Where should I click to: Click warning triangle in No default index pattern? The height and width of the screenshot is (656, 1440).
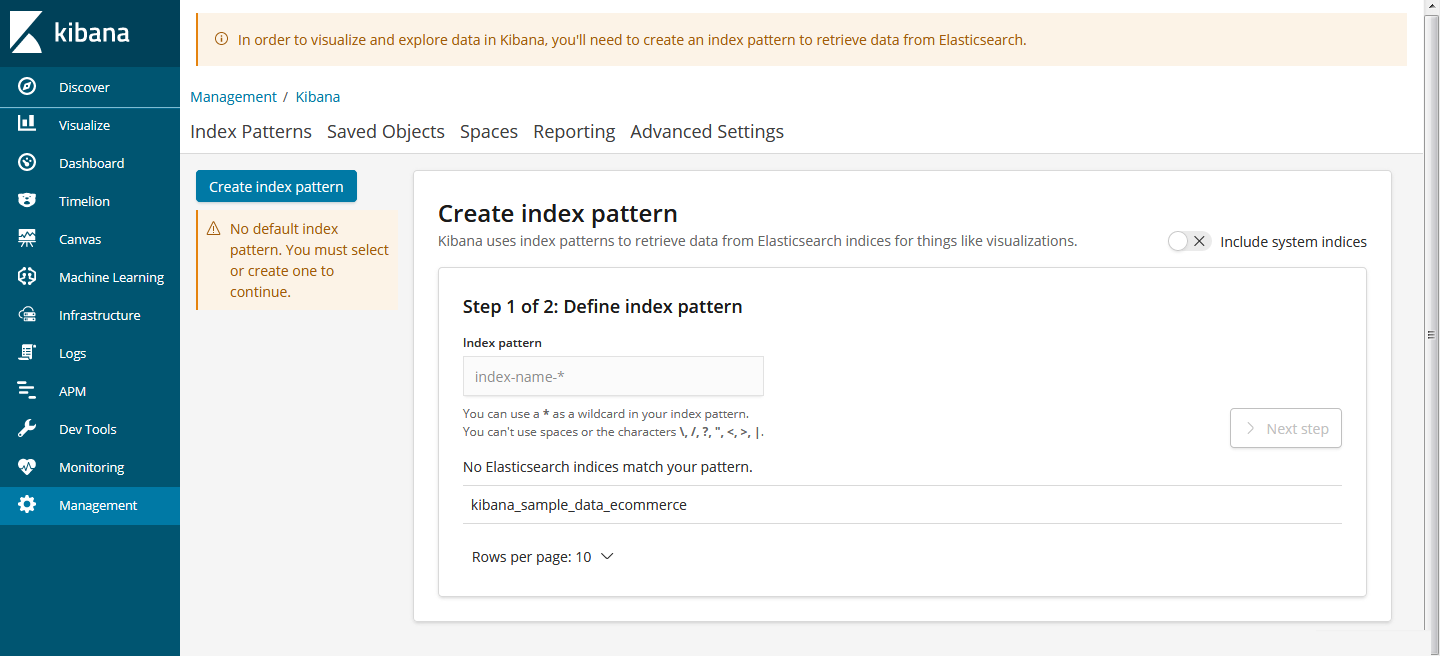[x=213, y=229]
